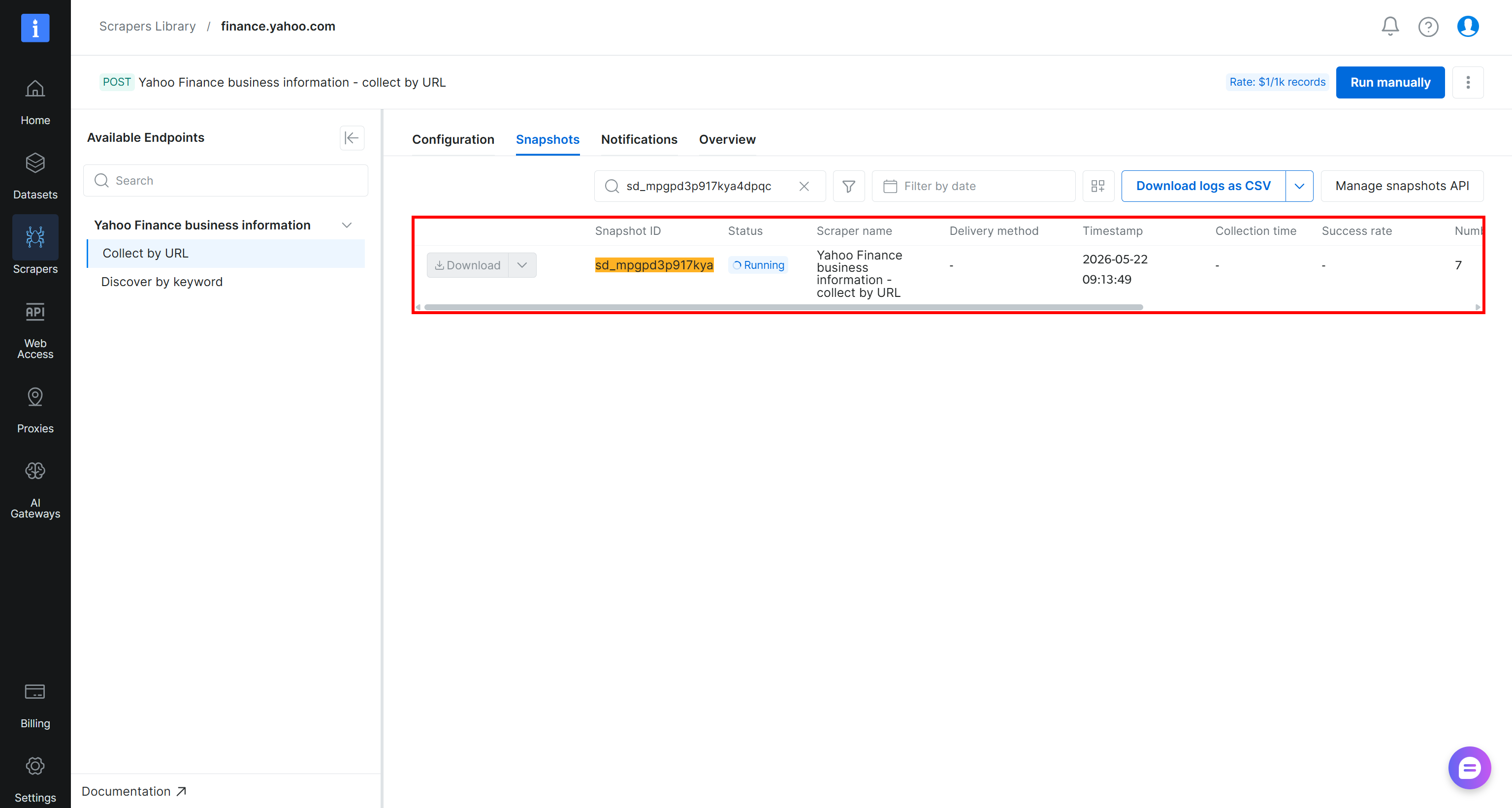
Task: Open the chat support bubble
Action: click(1469, 768)
